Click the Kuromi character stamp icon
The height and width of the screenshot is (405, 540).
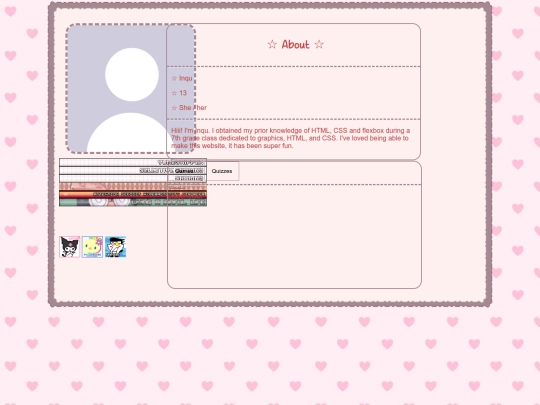(70, 247)
